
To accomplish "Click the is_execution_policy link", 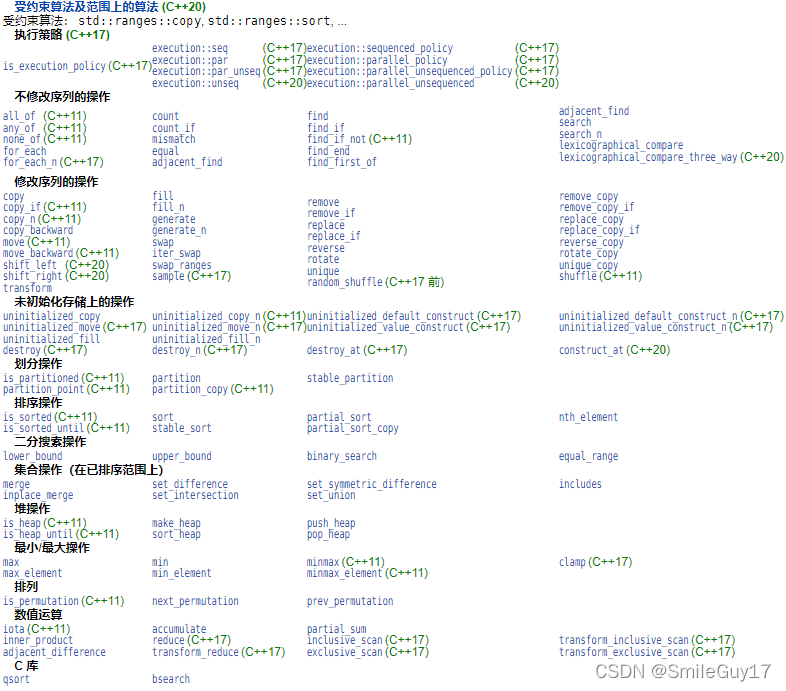I will 54,66.
